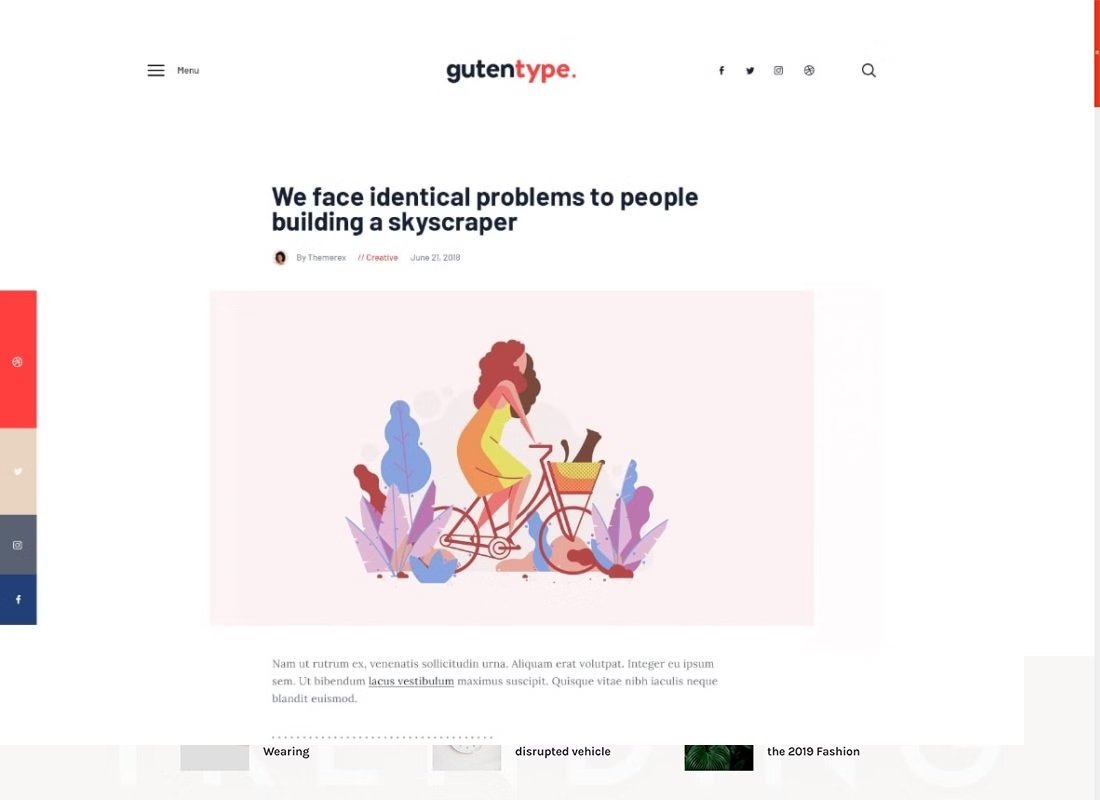1100x800 pixels.
Task: Open the header Dribbble icon
Action: (x=809, y=70)
